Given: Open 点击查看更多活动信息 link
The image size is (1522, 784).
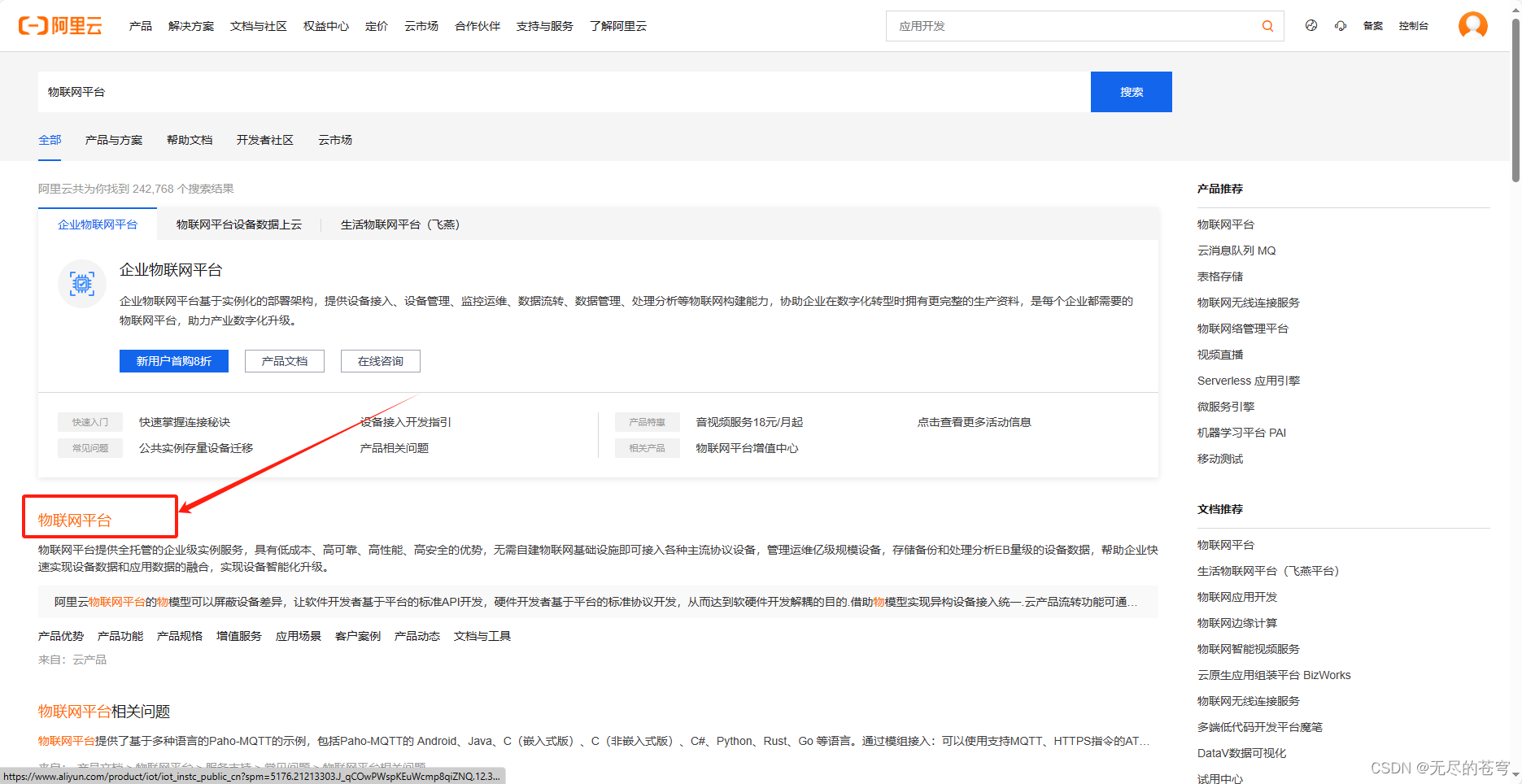Looking at the screenshot, I should (x=975, y=422).
